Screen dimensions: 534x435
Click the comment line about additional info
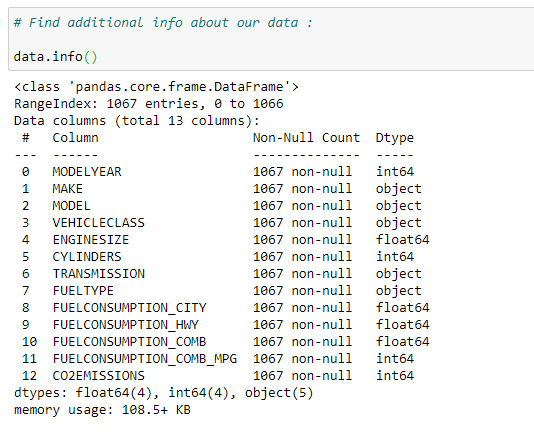point(163,23)
